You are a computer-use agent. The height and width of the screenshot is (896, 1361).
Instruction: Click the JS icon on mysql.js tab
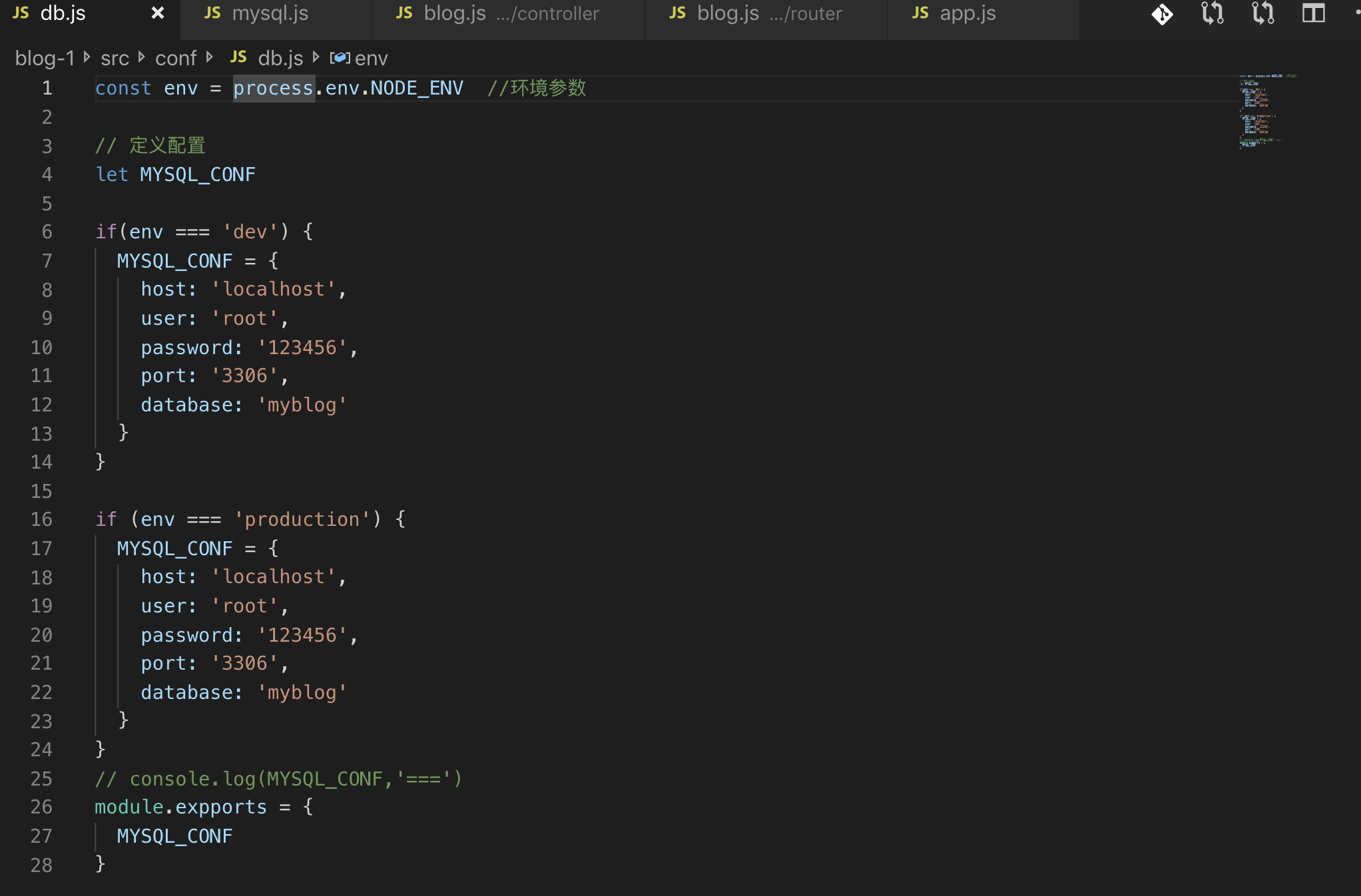212,14
